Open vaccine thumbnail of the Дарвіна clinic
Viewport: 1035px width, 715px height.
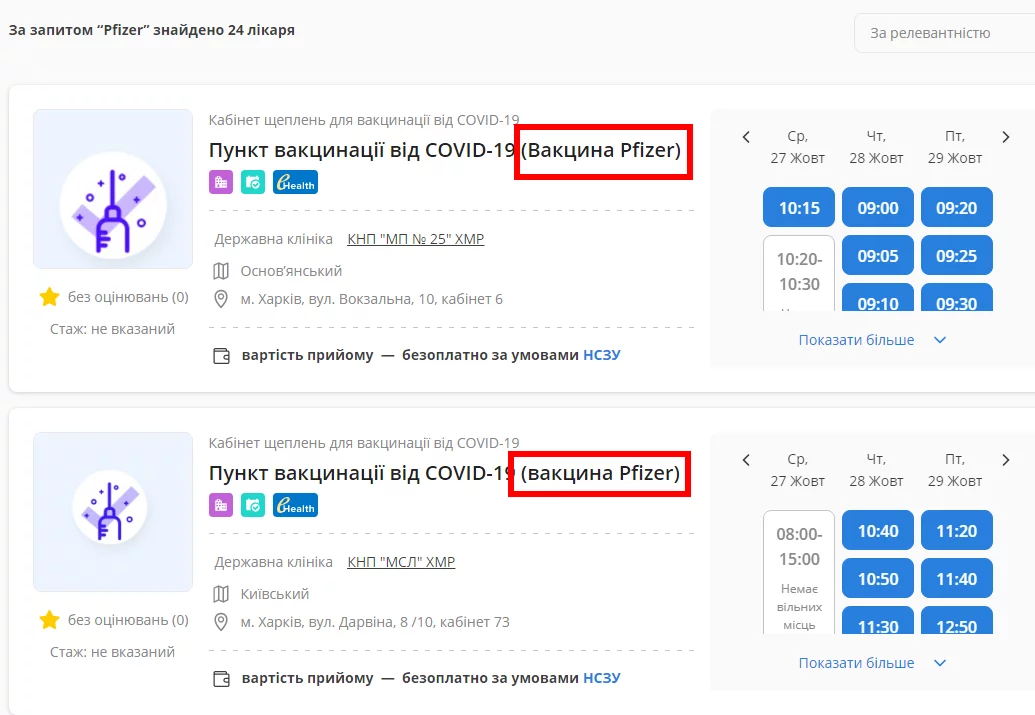113,512
